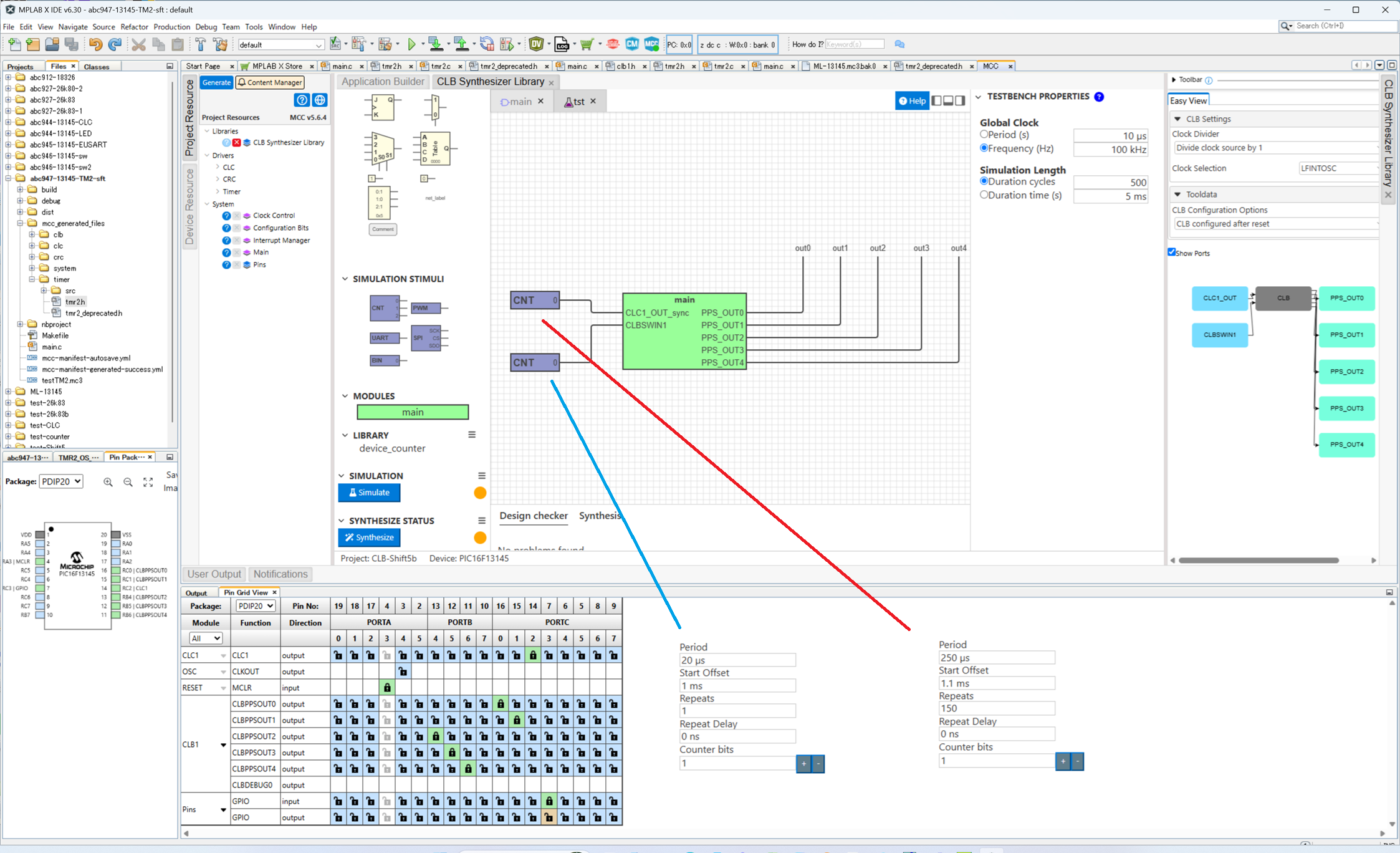Toggle the Show Ports checkbox
This screenshot has height=853, width=1400.
point(1172,253)
